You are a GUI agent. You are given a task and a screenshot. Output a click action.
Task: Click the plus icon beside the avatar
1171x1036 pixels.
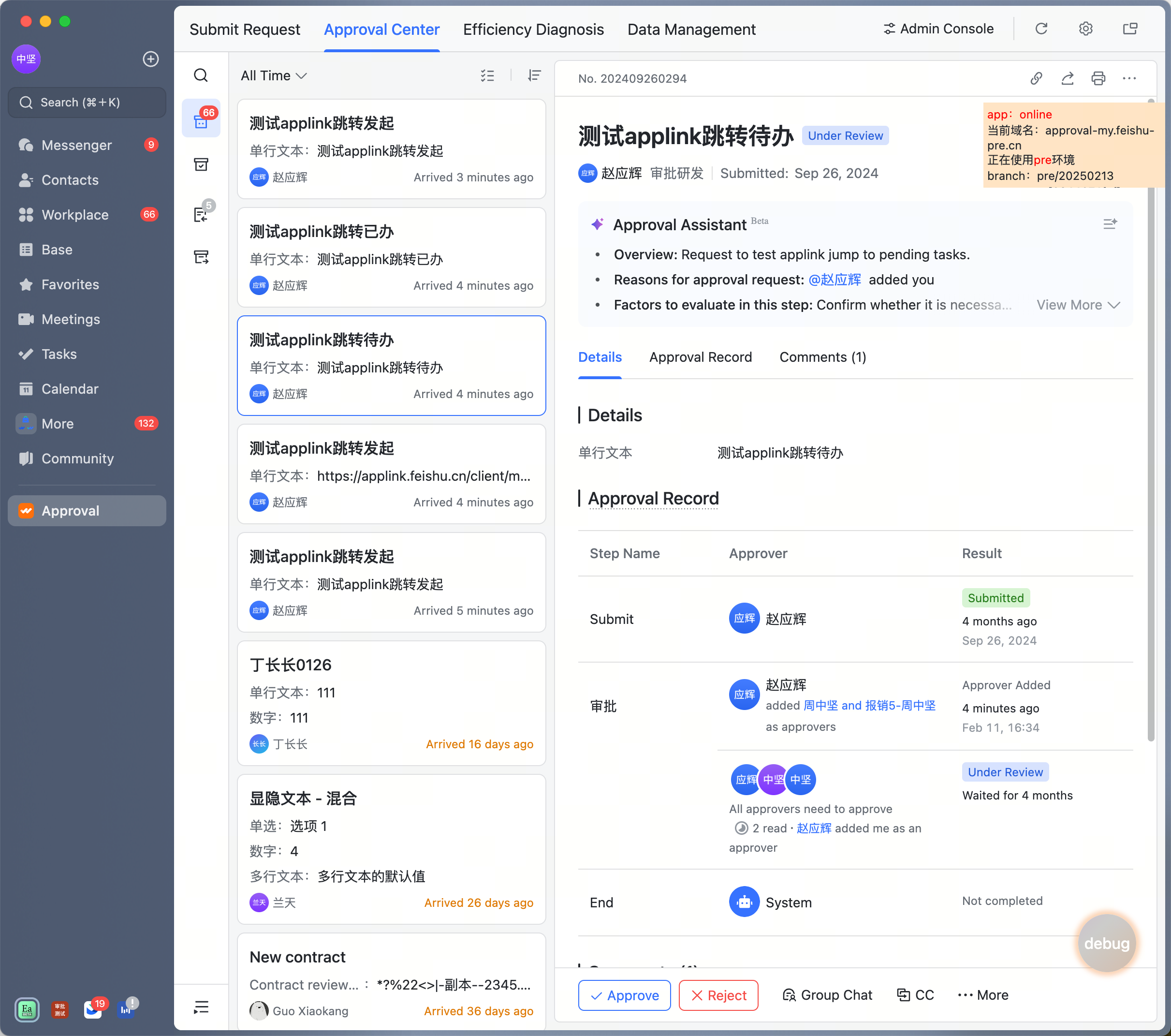151,59
